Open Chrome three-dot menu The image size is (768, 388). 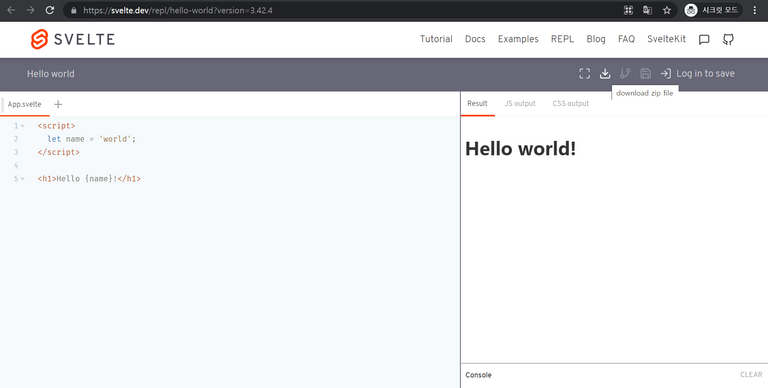(755, 10)
